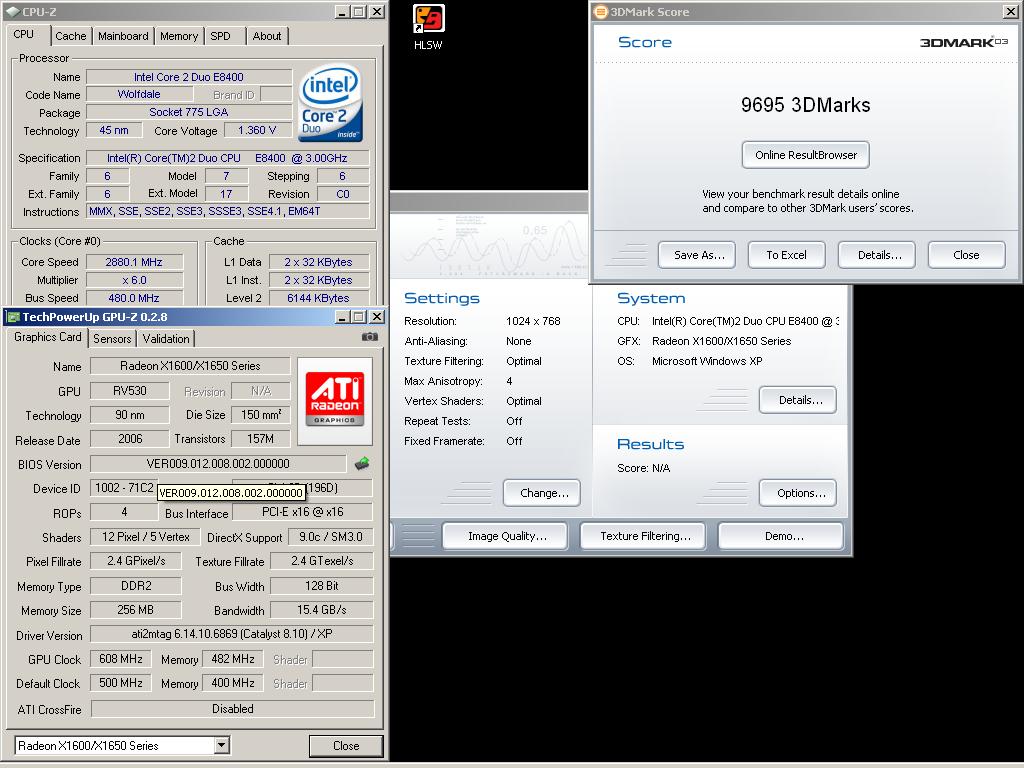
Task: Switch to the Cache tab in CPU-Z
Action: click(x=71, y=36)
